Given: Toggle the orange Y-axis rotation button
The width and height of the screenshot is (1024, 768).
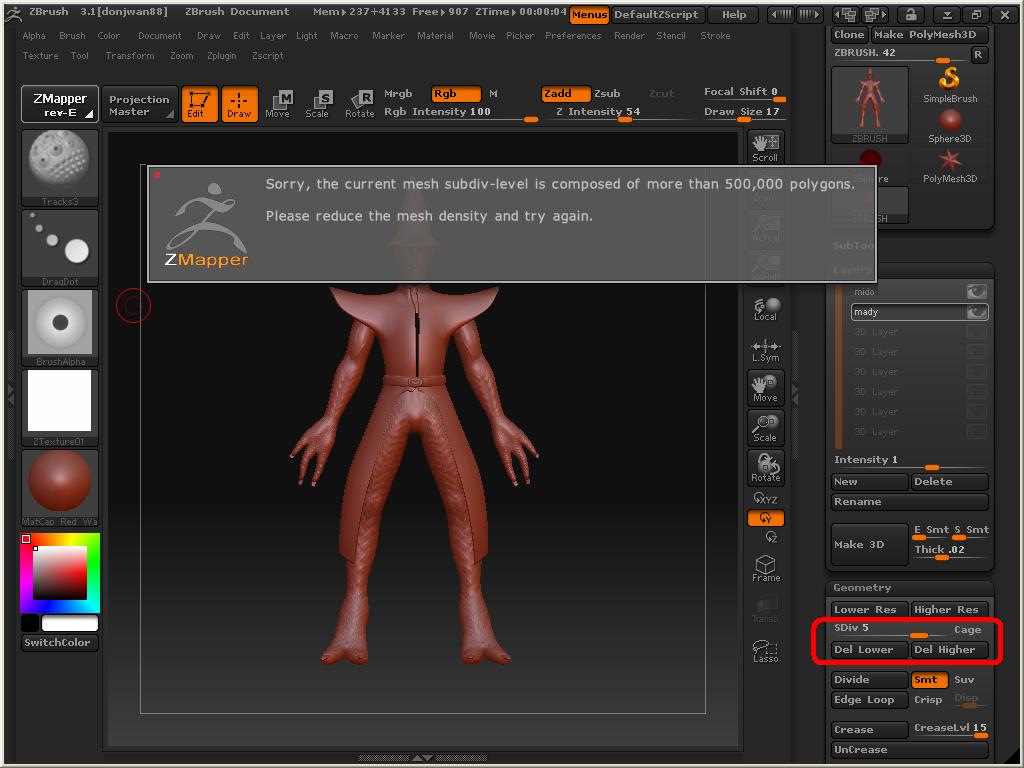Looking at the screenshot, I should pos(765,518).
